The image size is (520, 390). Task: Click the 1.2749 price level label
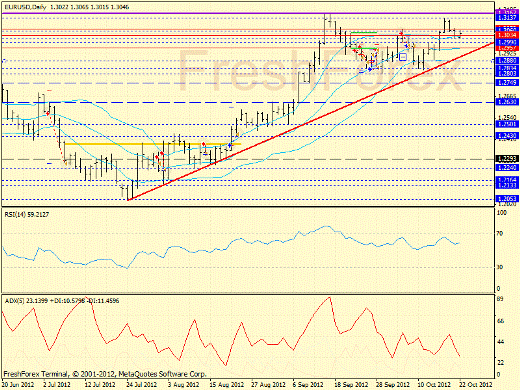pyautogui.click(x=507, y=83)
